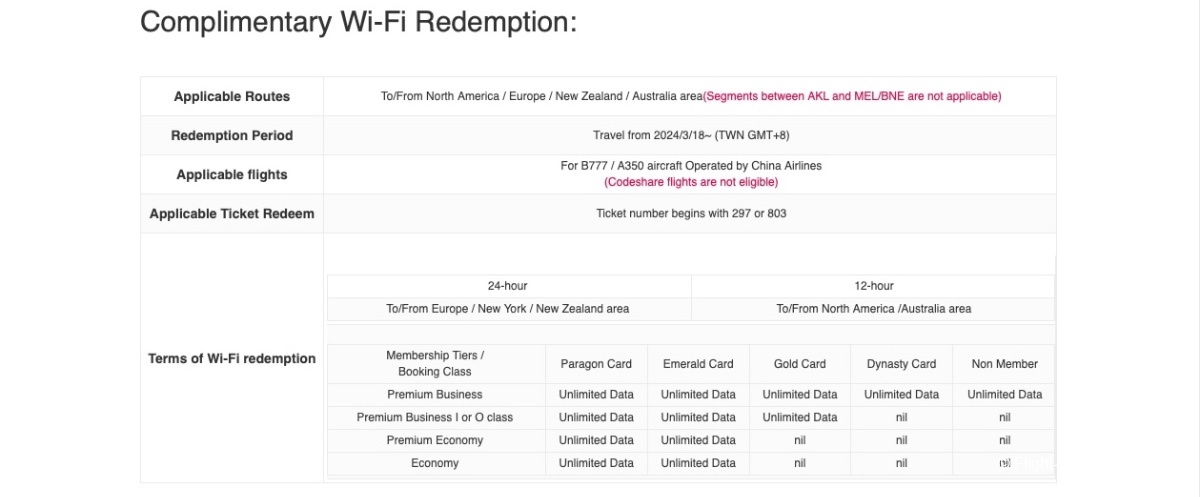The image size is (1200, 497).
Task: Click the Redemption Period row label
Action: tap(232, 136)
